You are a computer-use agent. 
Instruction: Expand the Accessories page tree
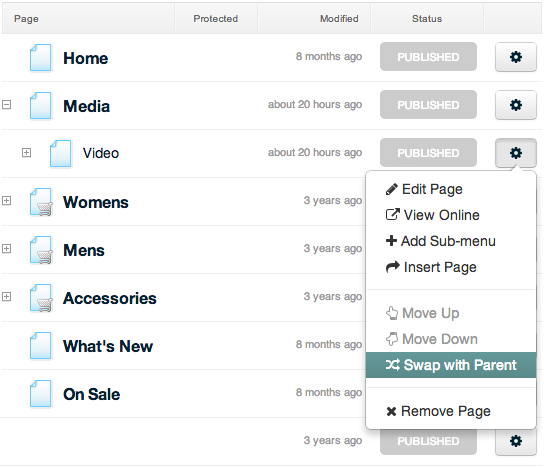point(6,297)
